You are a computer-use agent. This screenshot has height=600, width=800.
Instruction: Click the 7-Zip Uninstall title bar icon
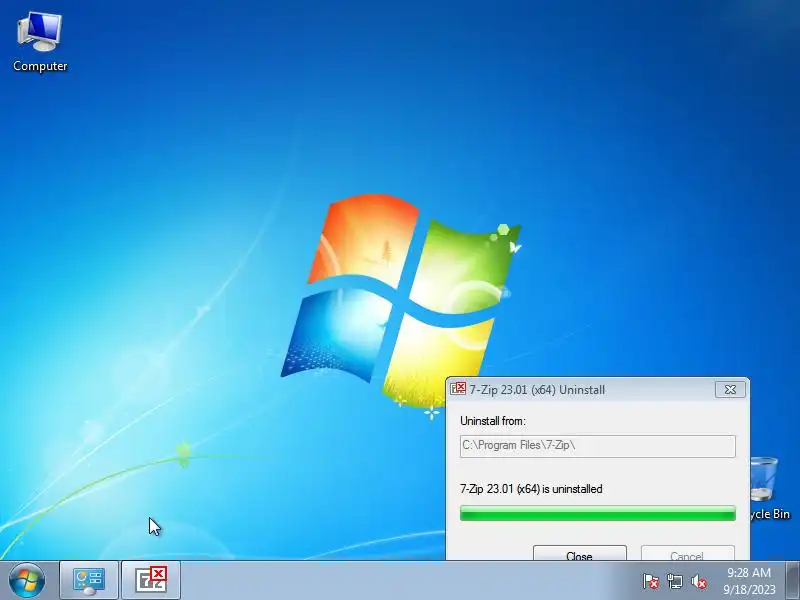(x=458, y=389)
